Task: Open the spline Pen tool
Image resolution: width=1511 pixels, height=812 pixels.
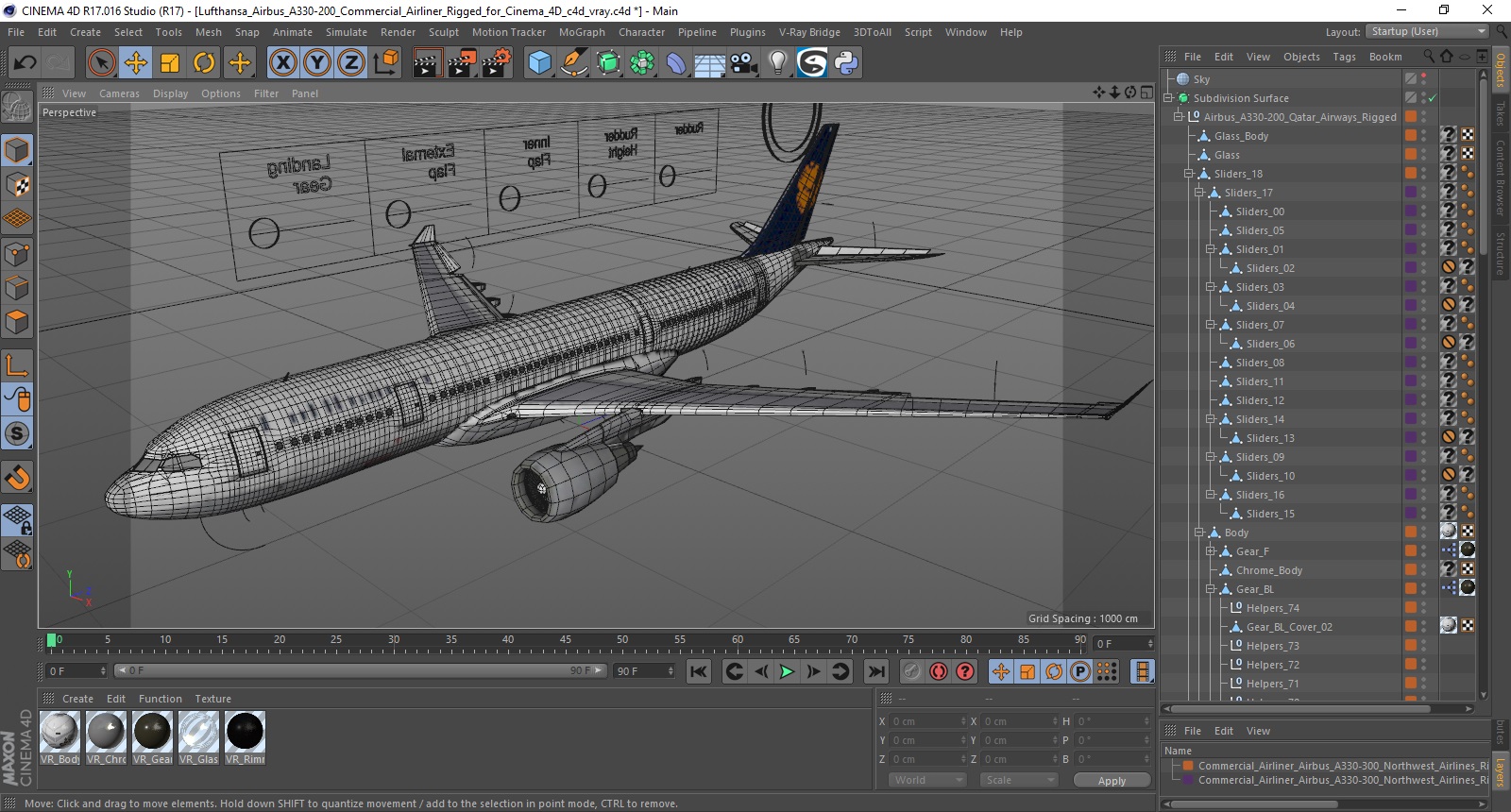Action: (573, 63)
